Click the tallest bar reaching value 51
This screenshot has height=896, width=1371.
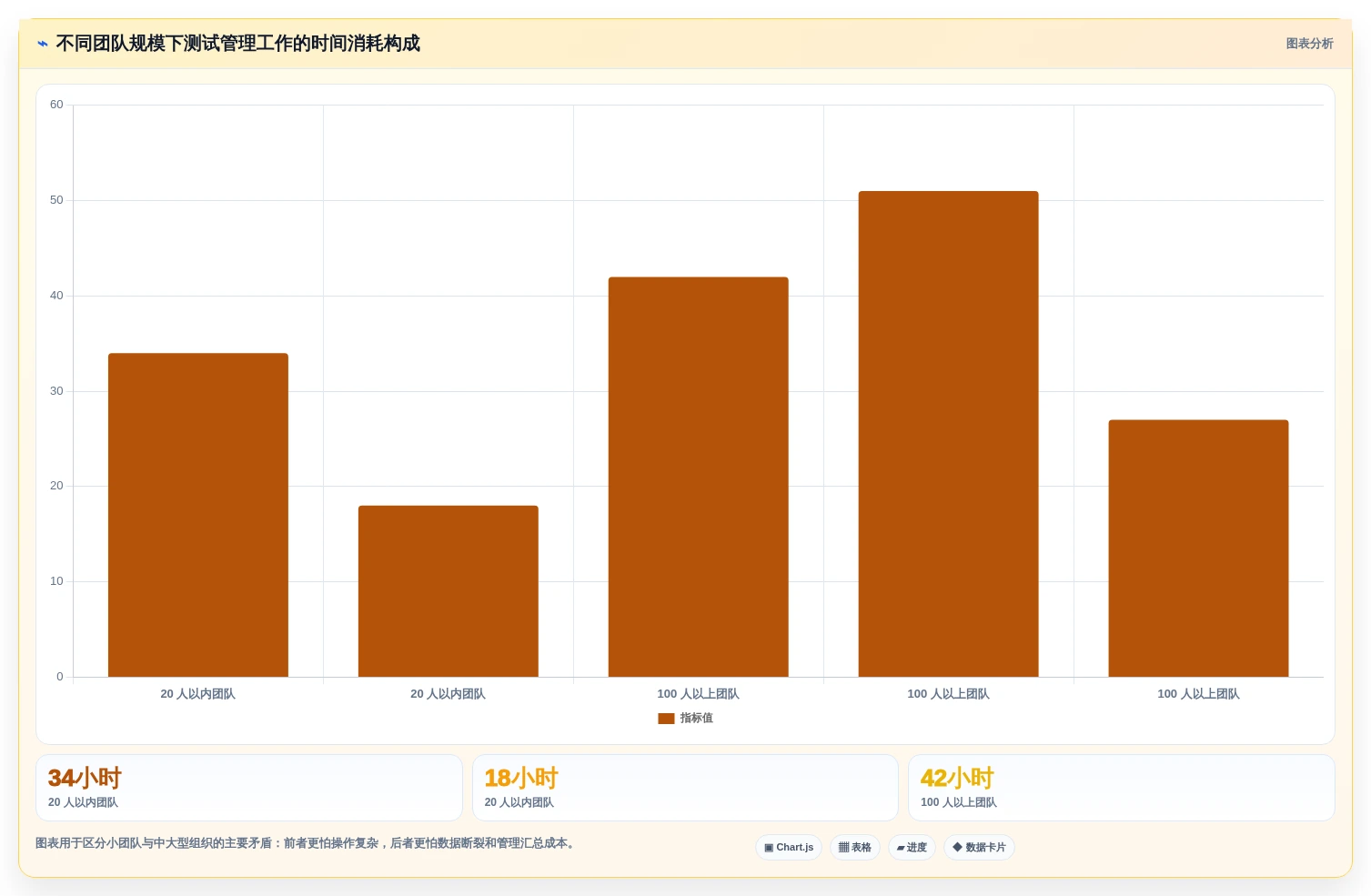949,434
